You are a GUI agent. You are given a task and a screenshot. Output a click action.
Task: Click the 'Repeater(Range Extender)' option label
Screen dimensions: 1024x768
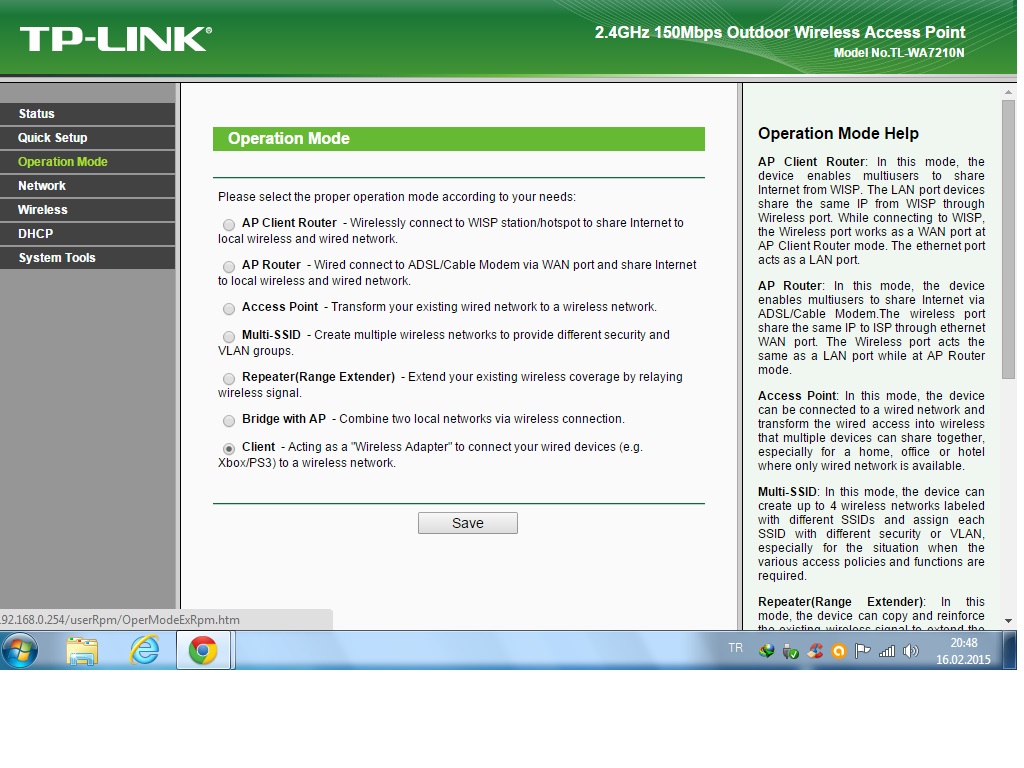[x=319, y=377]
